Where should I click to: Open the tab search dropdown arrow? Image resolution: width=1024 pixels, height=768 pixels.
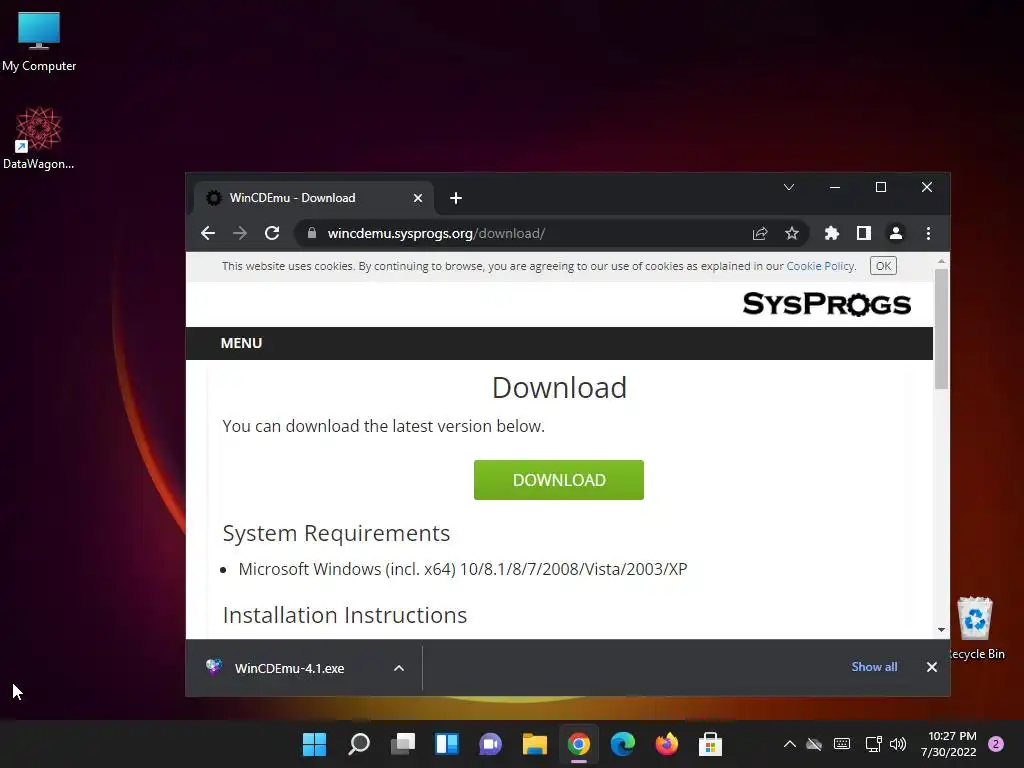pos(789,187)
